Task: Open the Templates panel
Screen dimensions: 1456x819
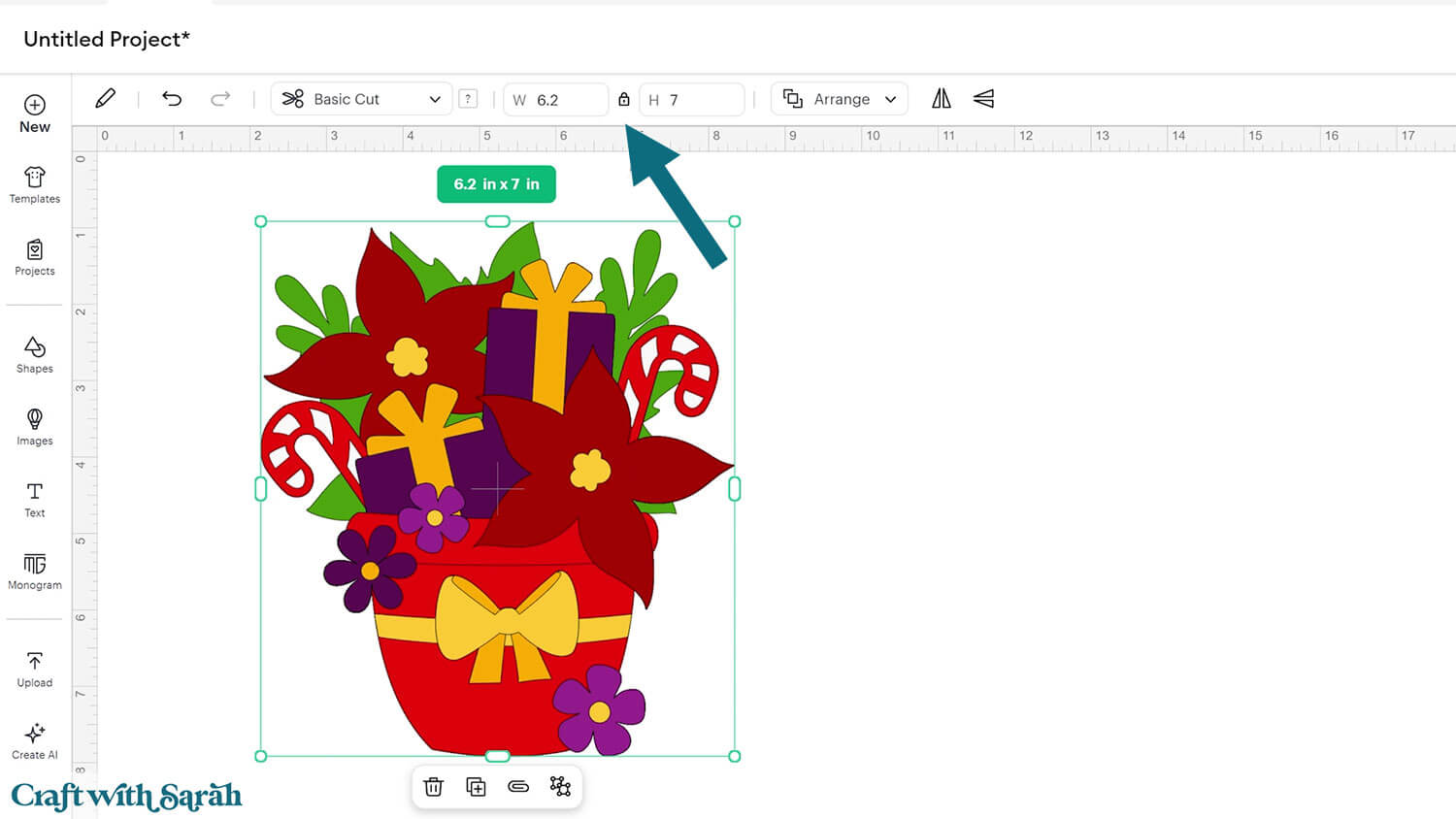Action: (35, 185)
